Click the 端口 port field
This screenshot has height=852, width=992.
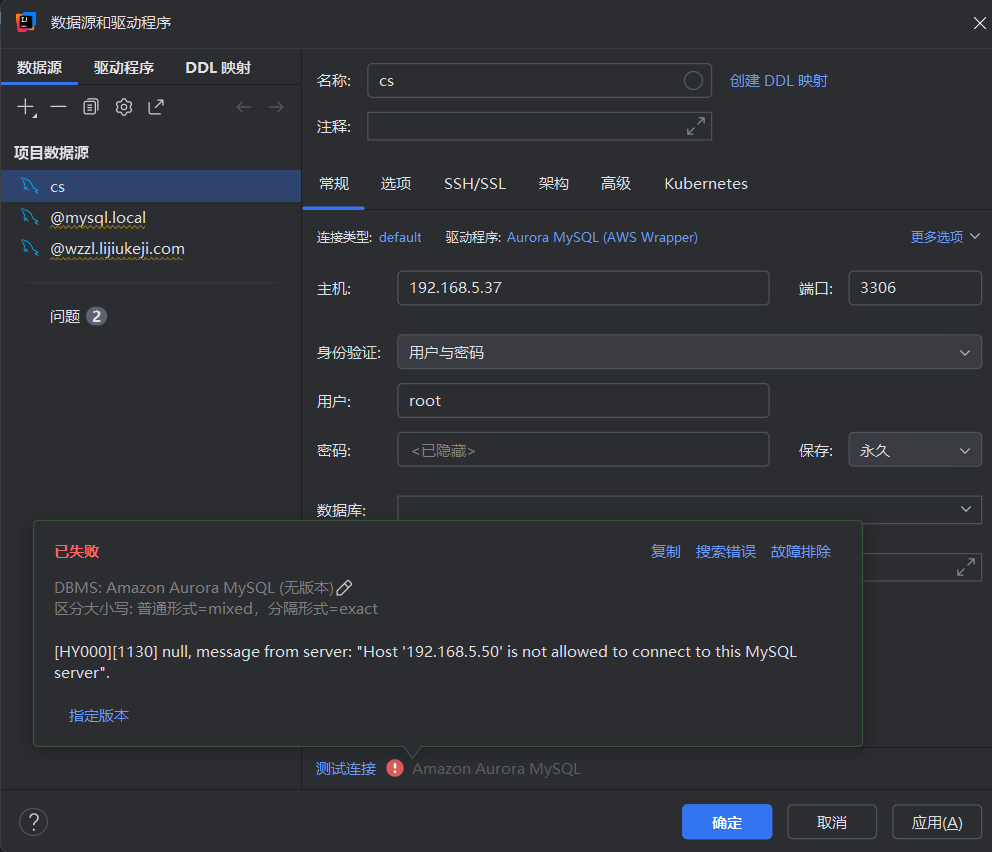[x=914, y=288]
